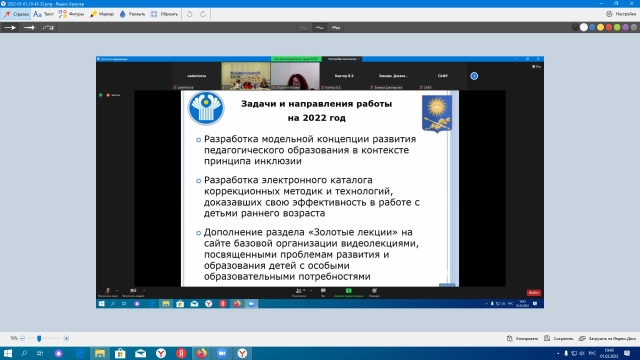
Task: Click the zoom-in plus button
Action: tap(66, 338)
